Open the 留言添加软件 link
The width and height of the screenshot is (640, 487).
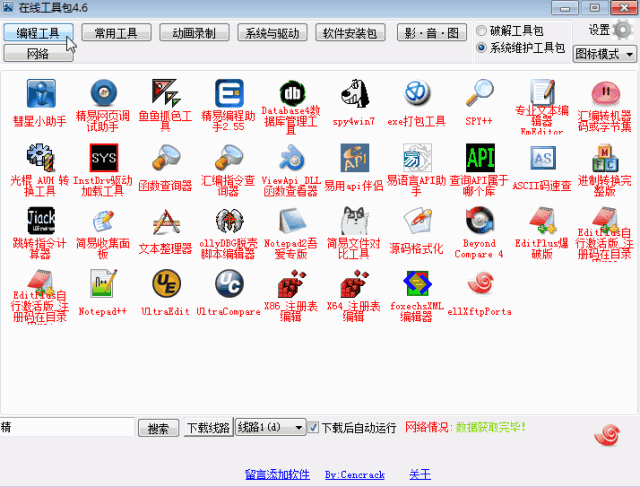click(278, 474)
